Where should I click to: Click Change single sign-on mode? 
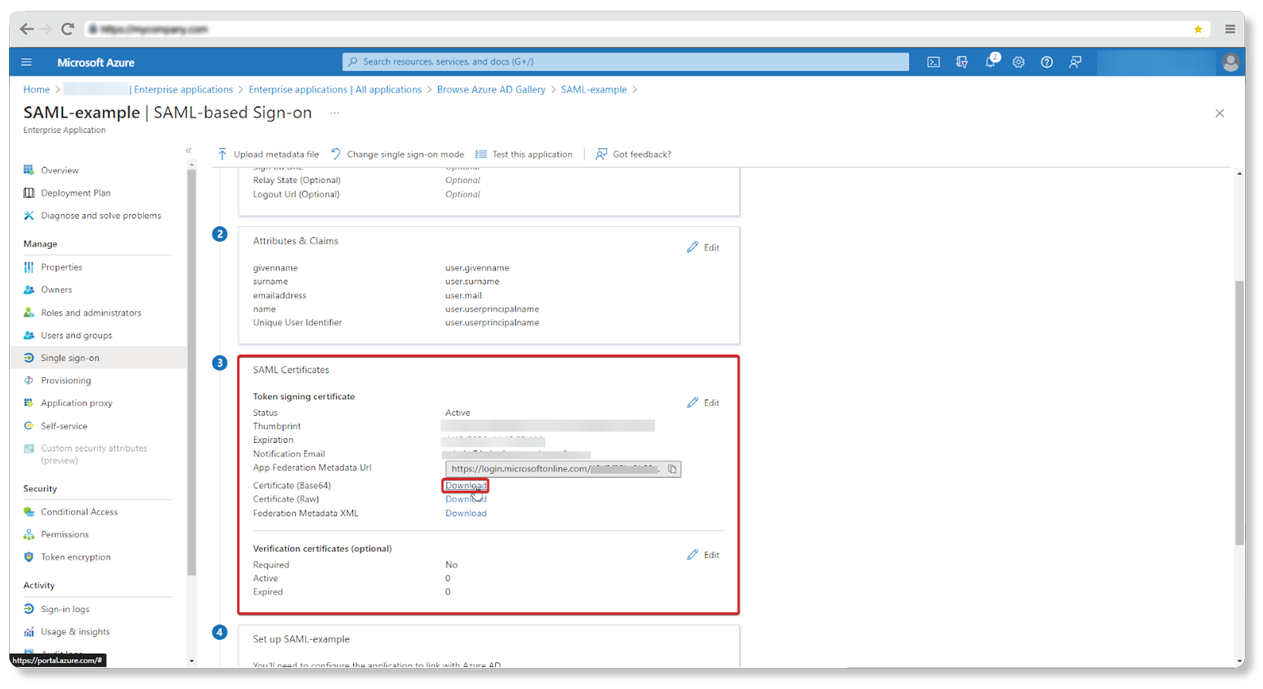[x=397, y=154]
